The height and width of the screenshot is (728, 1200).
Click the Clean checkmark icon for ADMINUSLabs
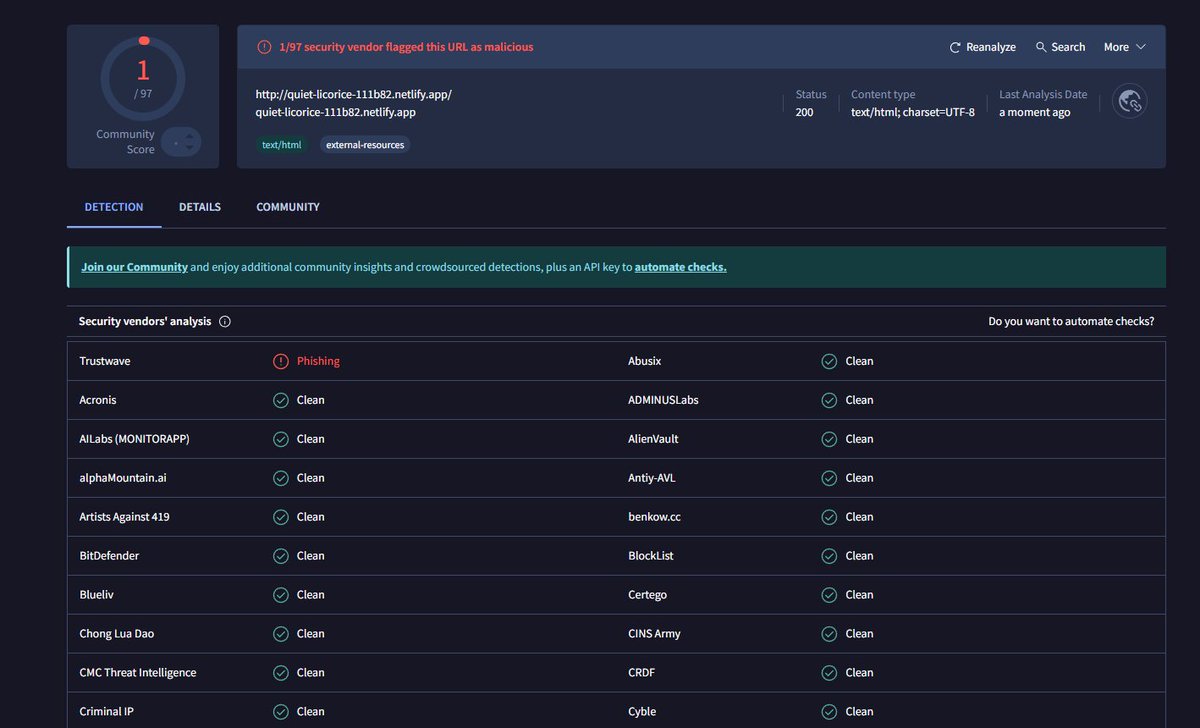coord(829,400)
